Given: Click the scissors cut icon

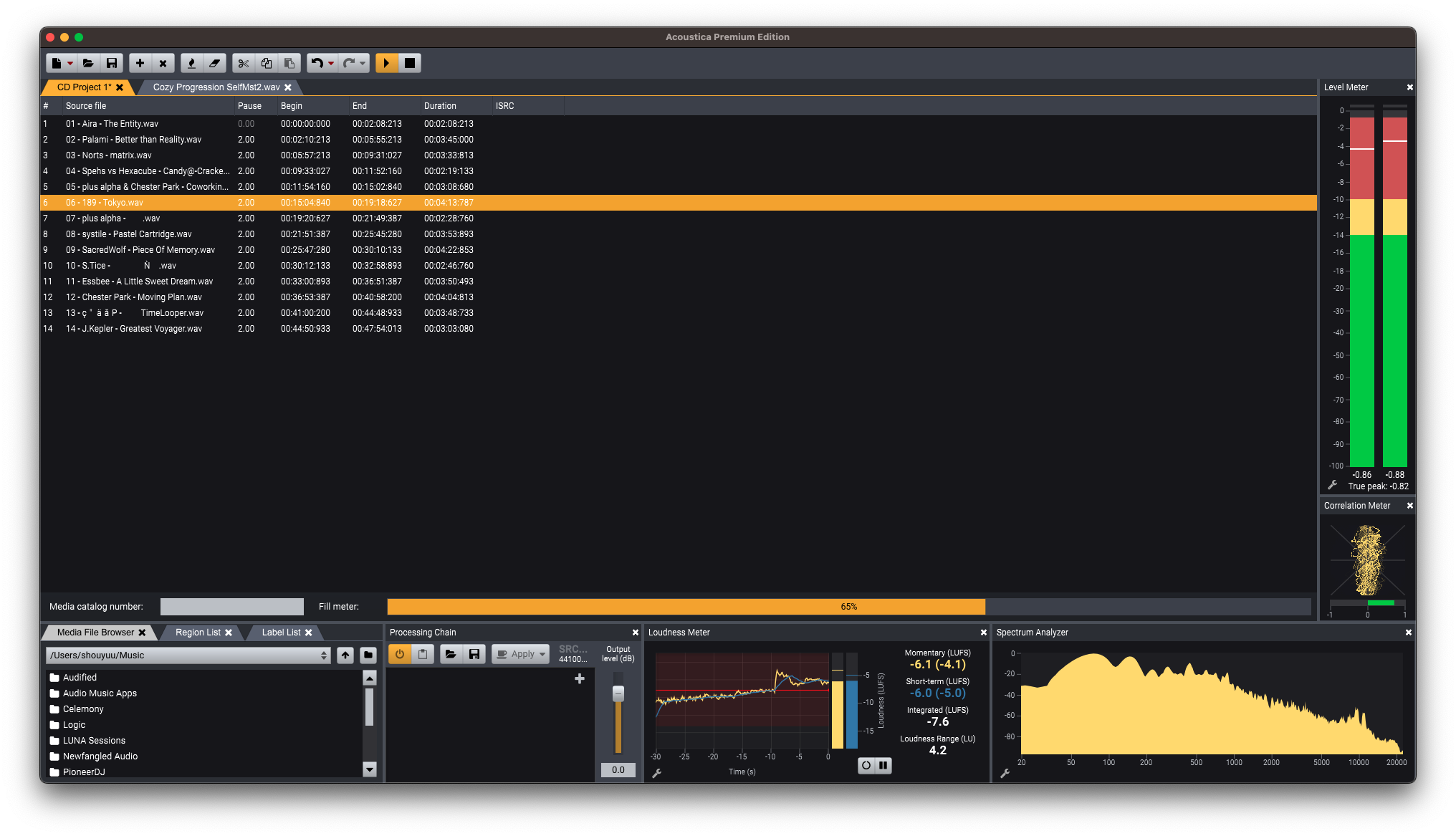Looking at the screenshot, I should (244, 63).
